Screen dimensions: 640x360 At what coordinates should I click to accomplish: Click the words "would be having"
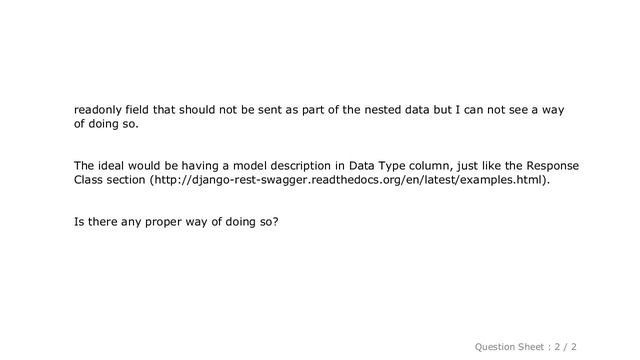tap(173, 166)
